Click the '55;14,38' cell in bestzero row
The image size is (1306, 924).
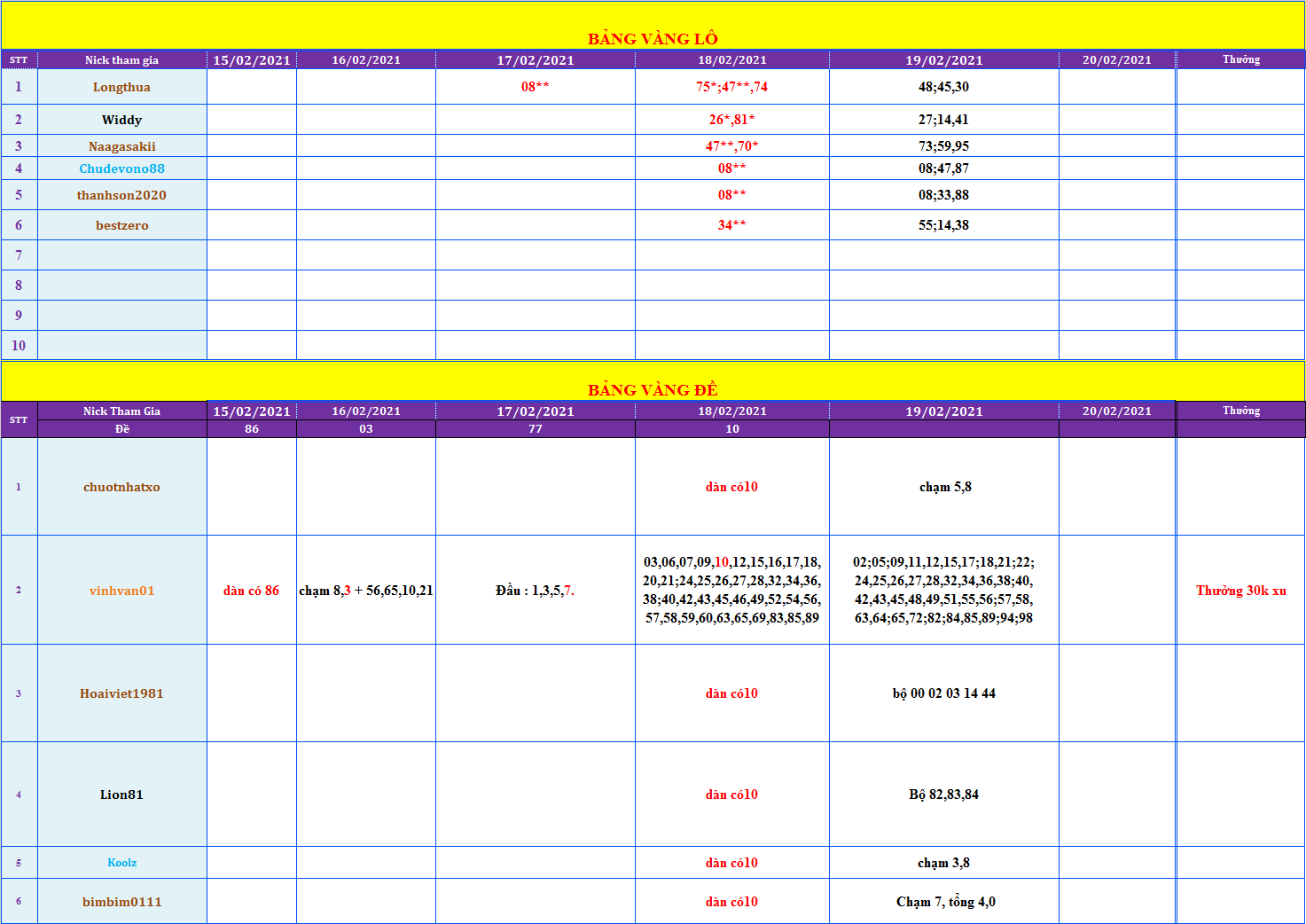point(943,225)
